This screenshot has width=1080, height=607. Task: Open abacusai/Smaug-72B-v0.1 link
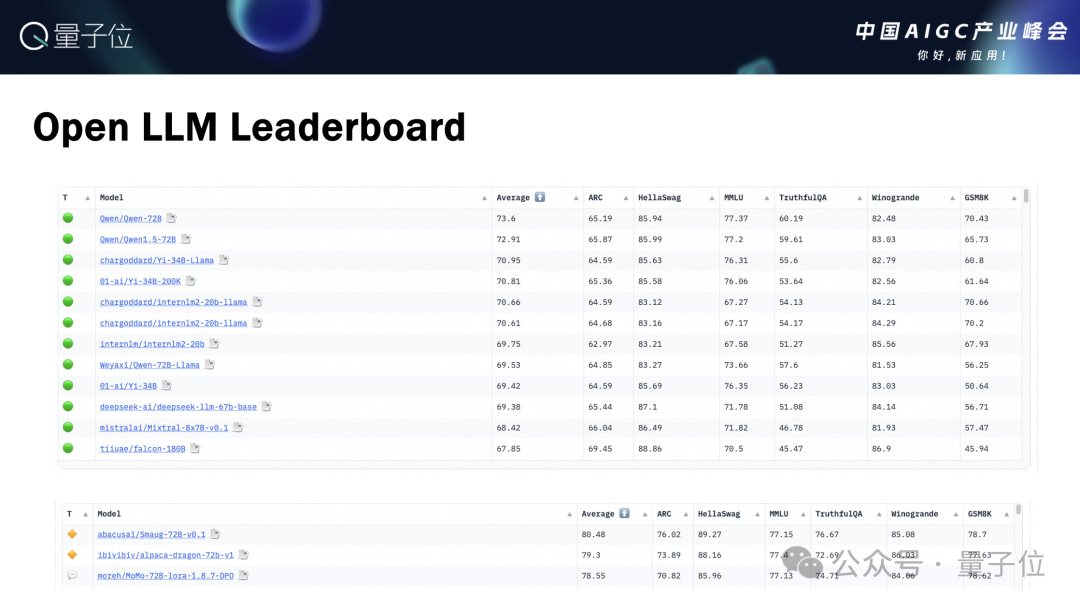pos(151,534)
